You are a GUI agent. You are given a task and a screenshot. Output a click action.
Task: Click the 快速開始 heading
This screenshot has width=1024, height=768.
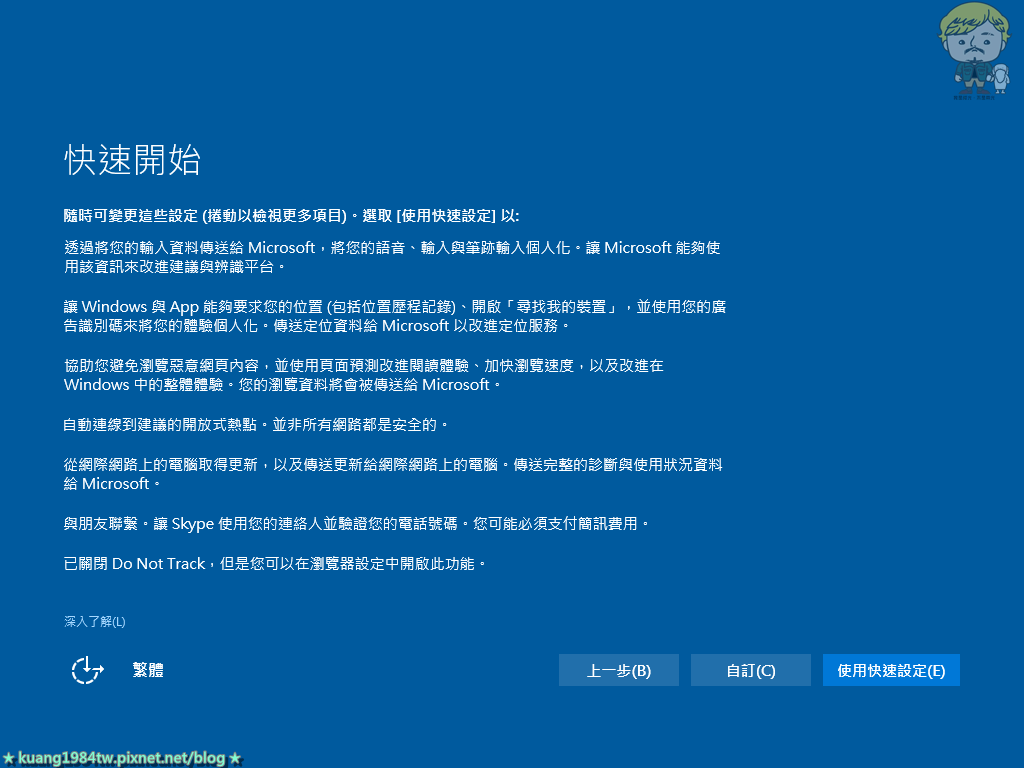[132, 160]
